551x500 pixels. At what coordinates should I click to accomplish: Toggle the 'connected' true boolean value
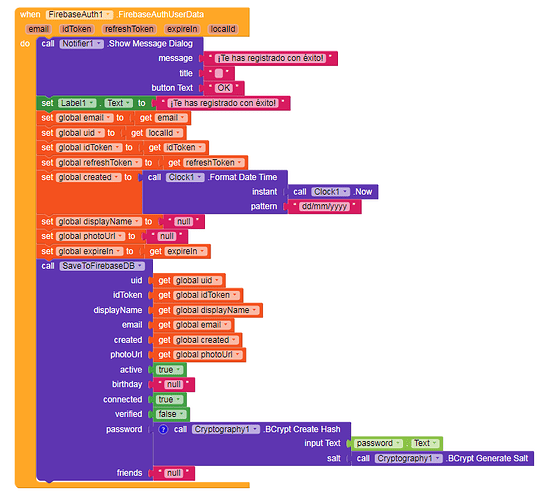(169, 400)
